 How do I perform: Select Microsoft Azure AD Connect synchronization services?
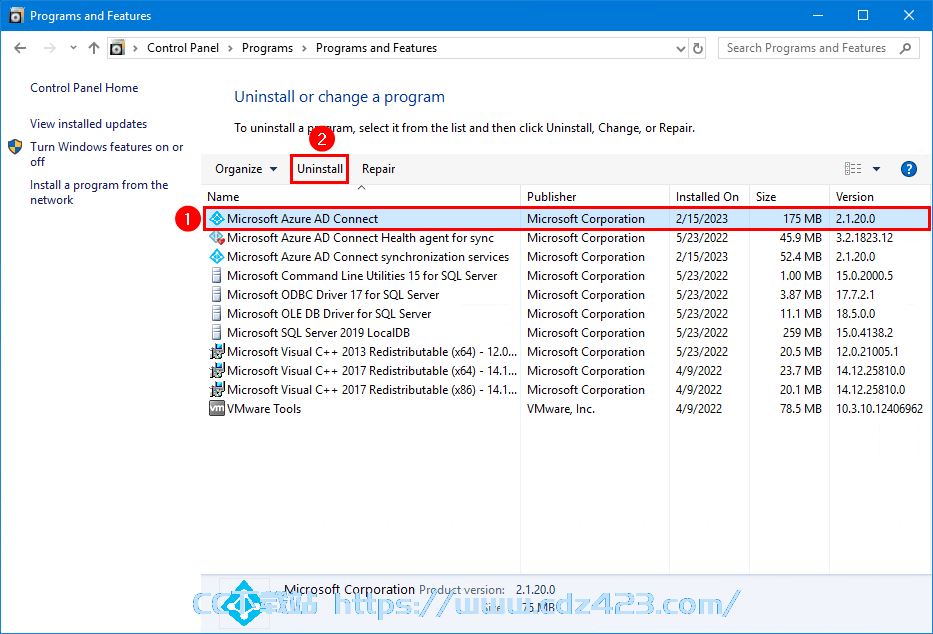(x=566, y=257)
